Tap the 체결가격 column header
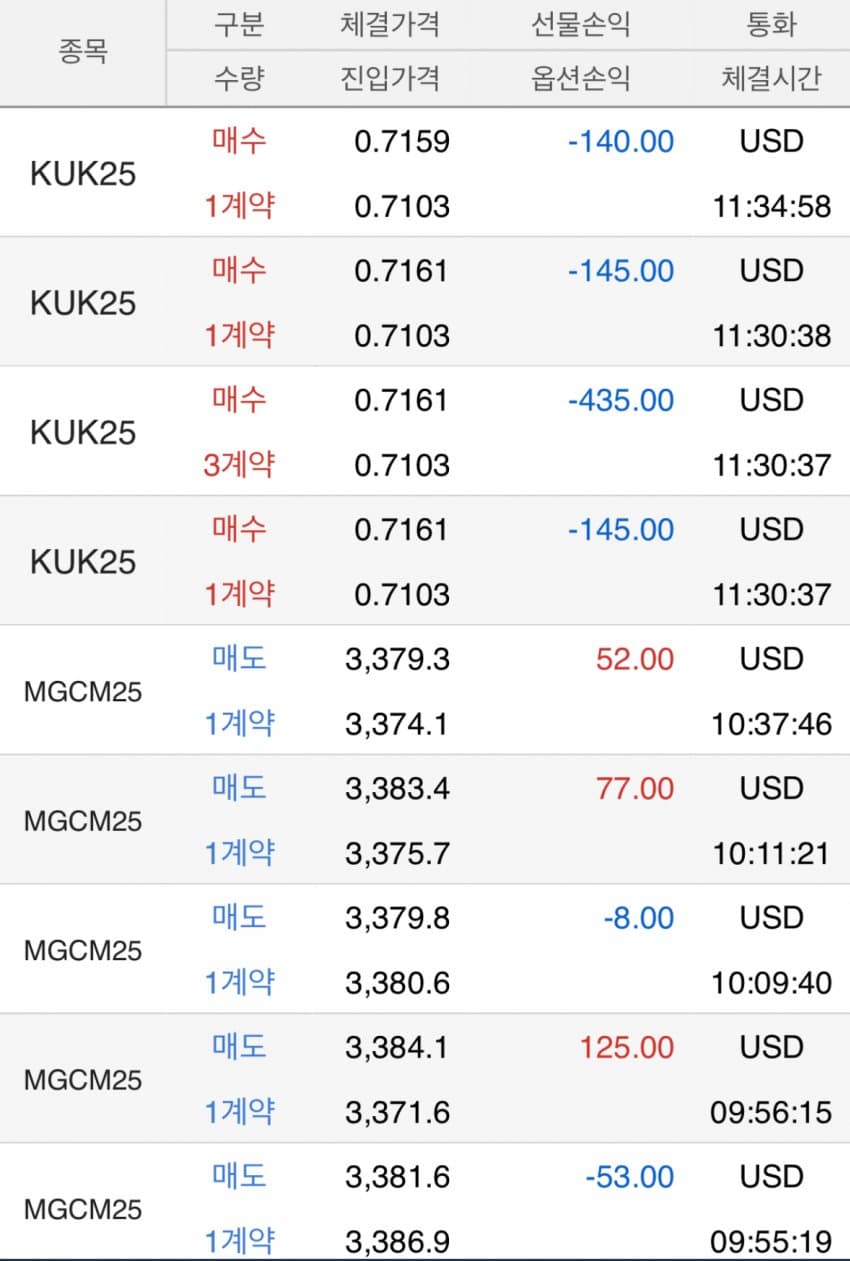Image resolution: width=850 pixels, height=1261 pixels. click(x=389, y=24)
